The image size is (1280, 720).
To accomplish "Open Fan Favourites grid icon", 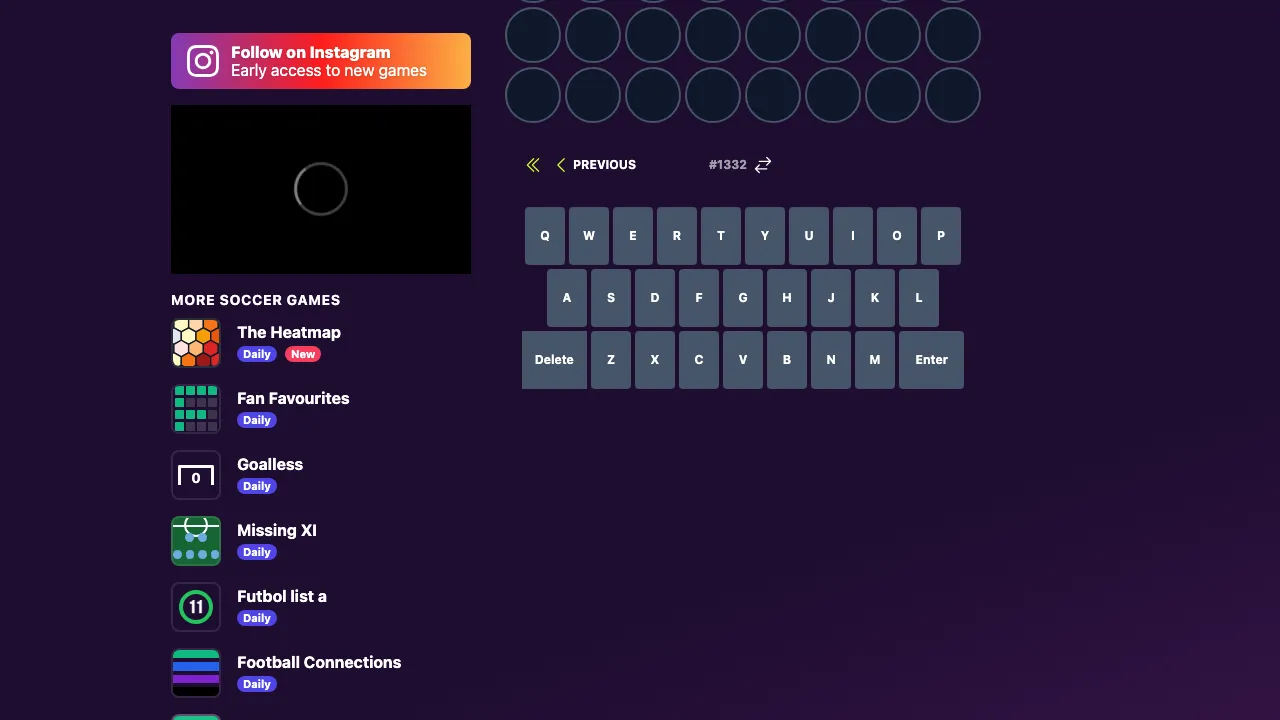I will click(x=196, y=409).
